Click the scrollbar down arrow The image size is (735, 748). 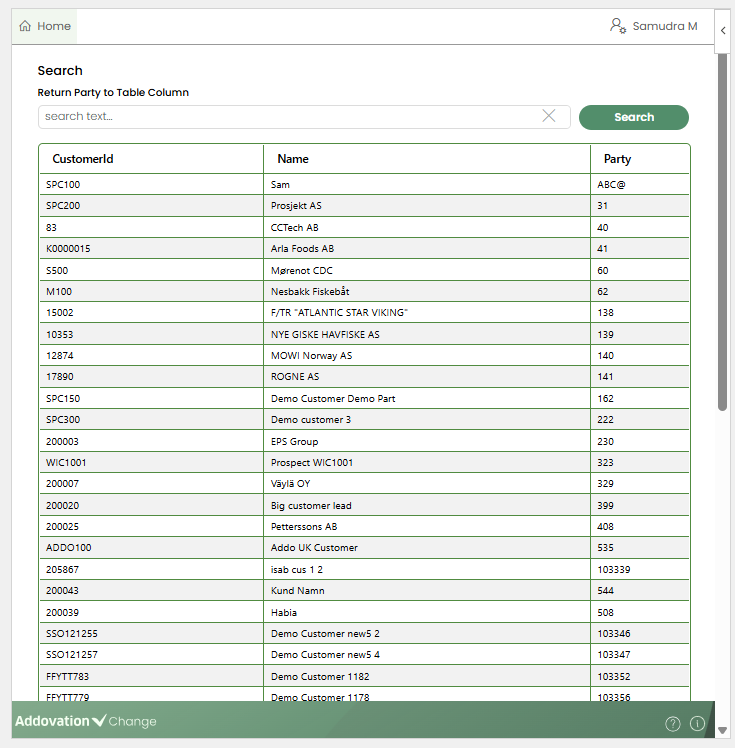[722, 731]
